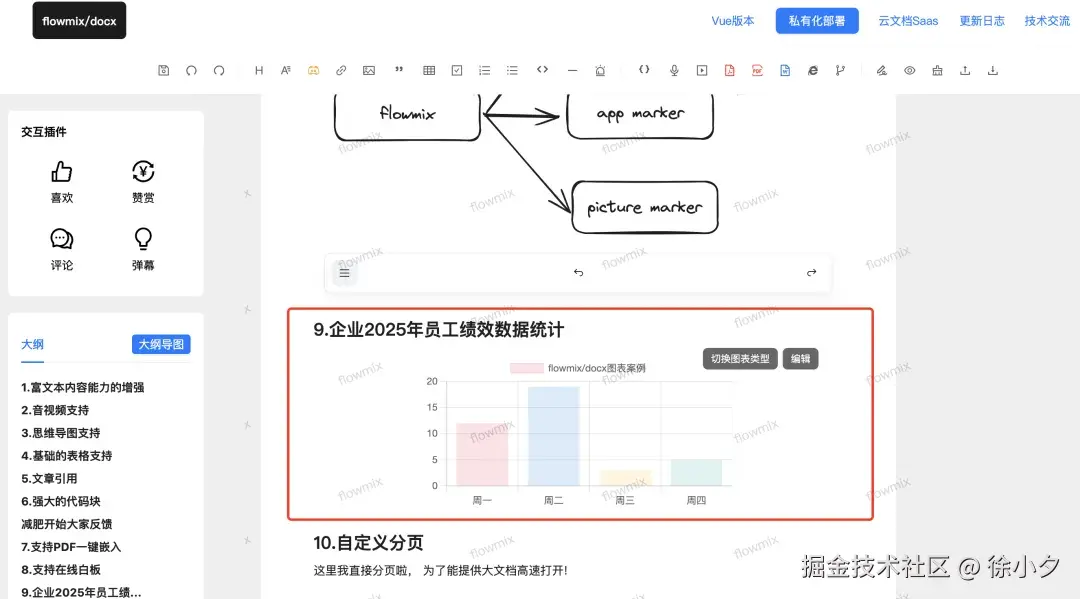This screenshot has width=1080, height=599.
Task: Insert an emoji from the toolbar
Action: pyautogui.click(x=313, y=70)
